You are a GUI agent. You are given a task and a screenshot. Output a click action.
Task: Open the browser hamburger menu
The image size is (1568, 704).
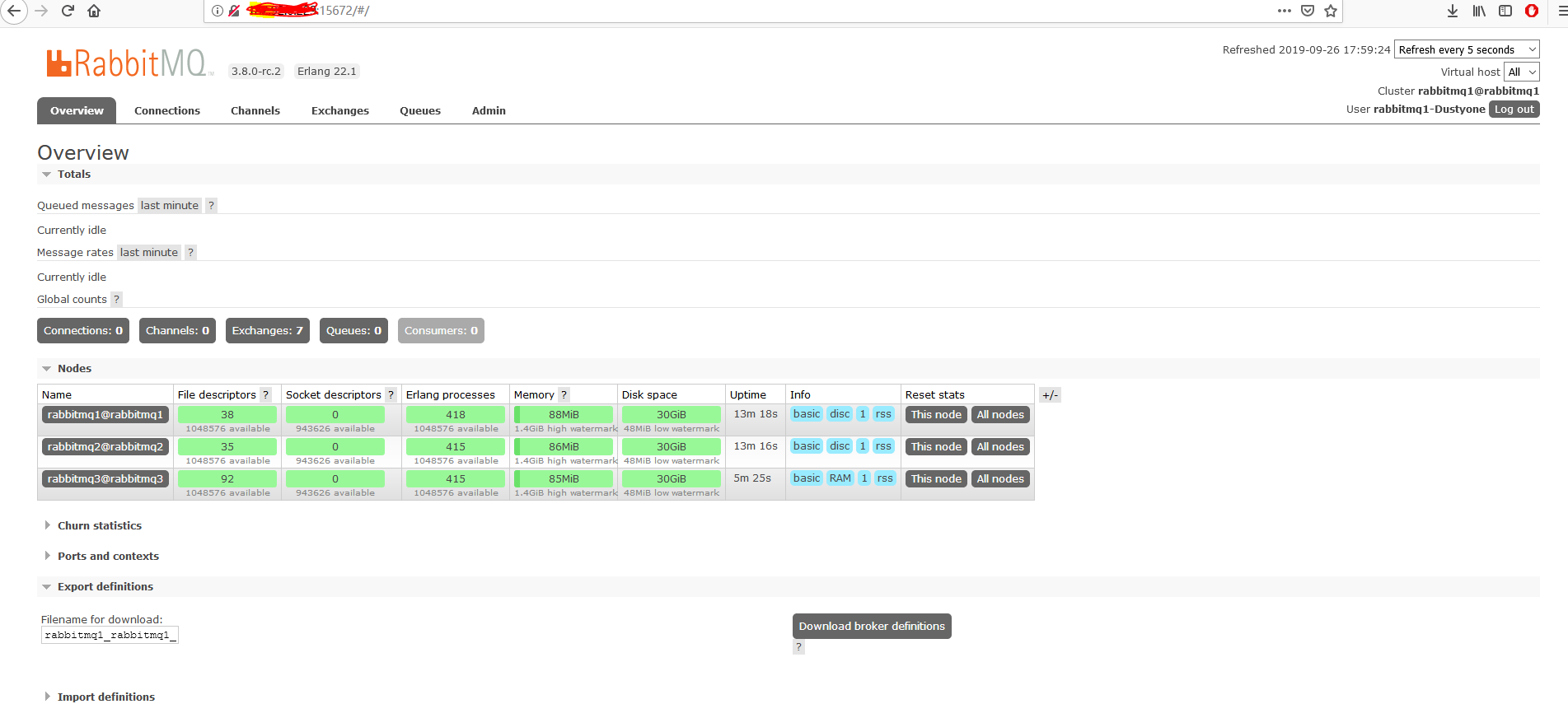coord(1561,11)
